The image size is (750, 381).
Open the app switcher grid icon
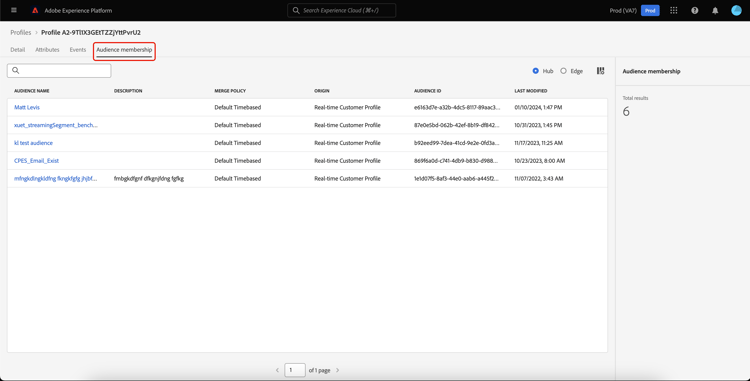click(673, 10)
